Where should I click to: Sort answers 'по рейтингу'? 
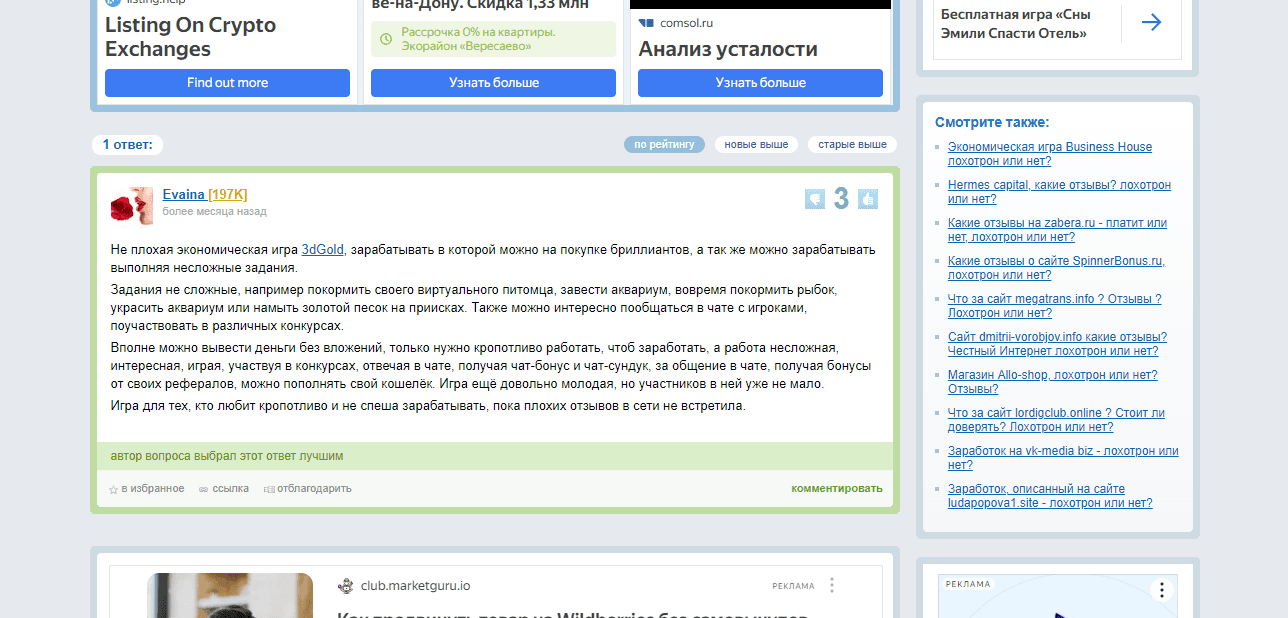664,145
